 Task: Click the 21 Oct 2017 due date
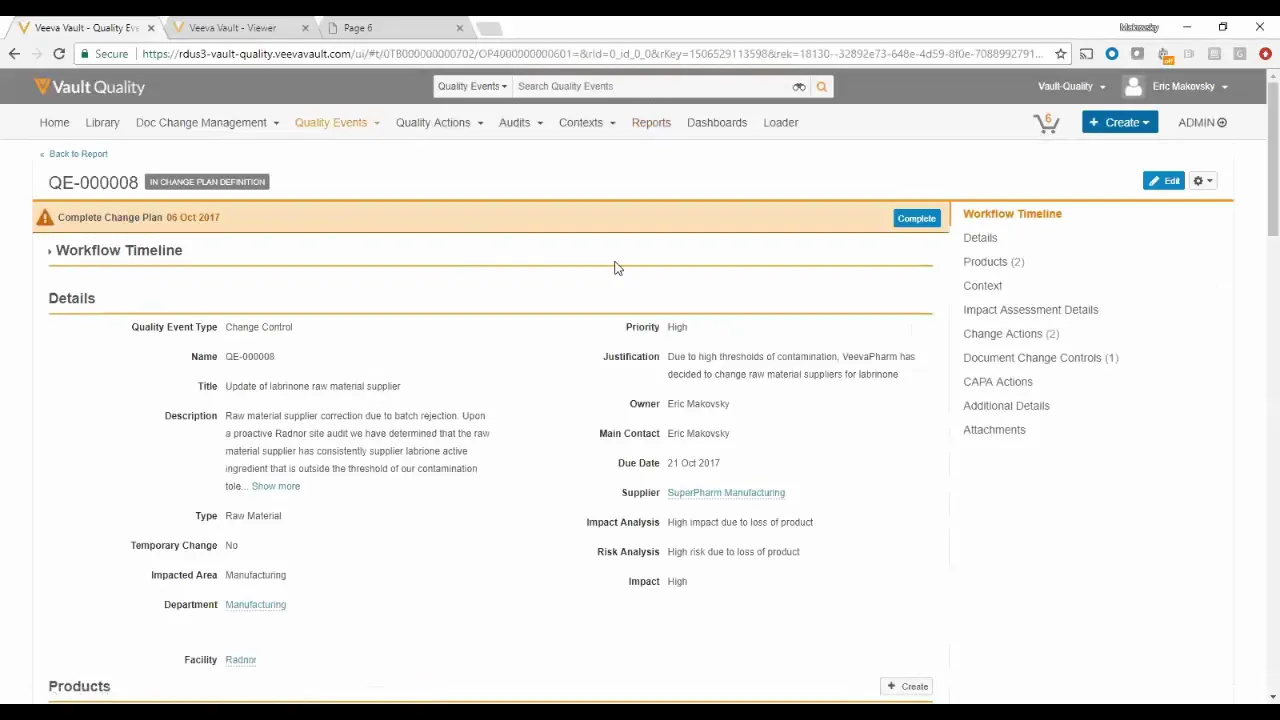pyautogui.click(x=693, y=463)
